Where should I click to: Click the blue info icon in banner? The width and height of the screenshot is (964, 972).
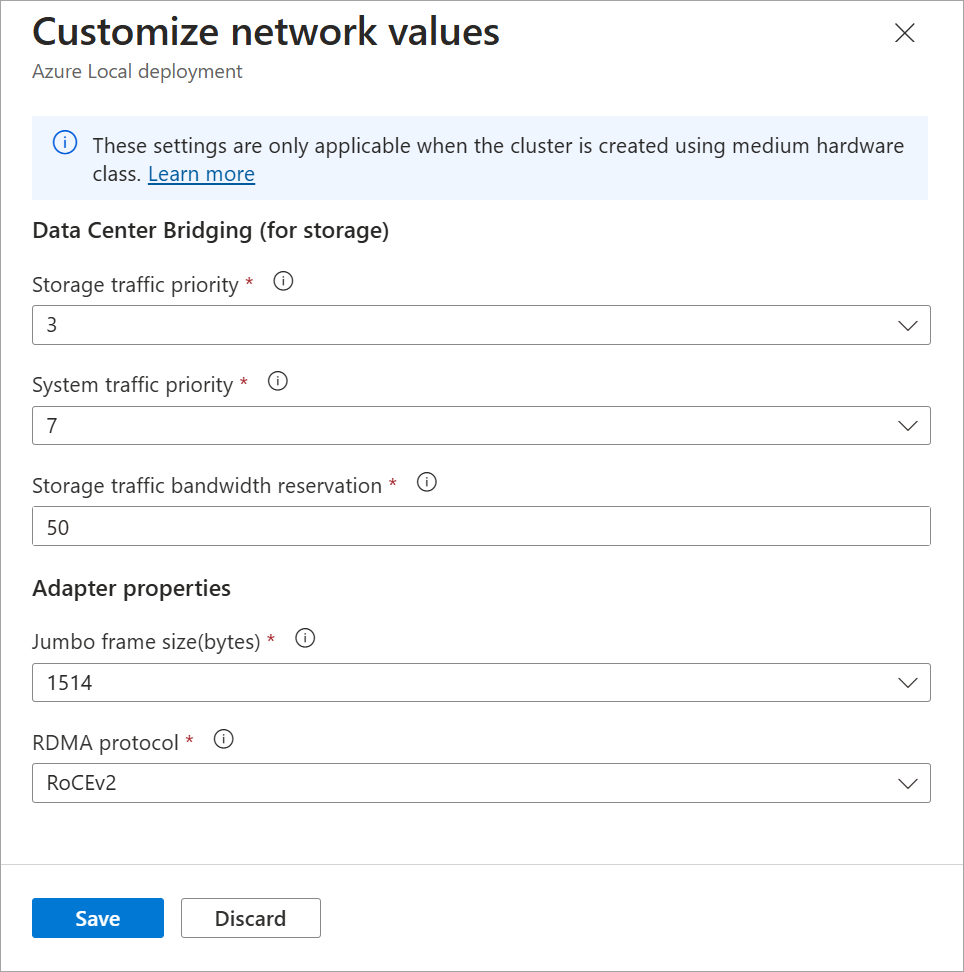[65, 144]
